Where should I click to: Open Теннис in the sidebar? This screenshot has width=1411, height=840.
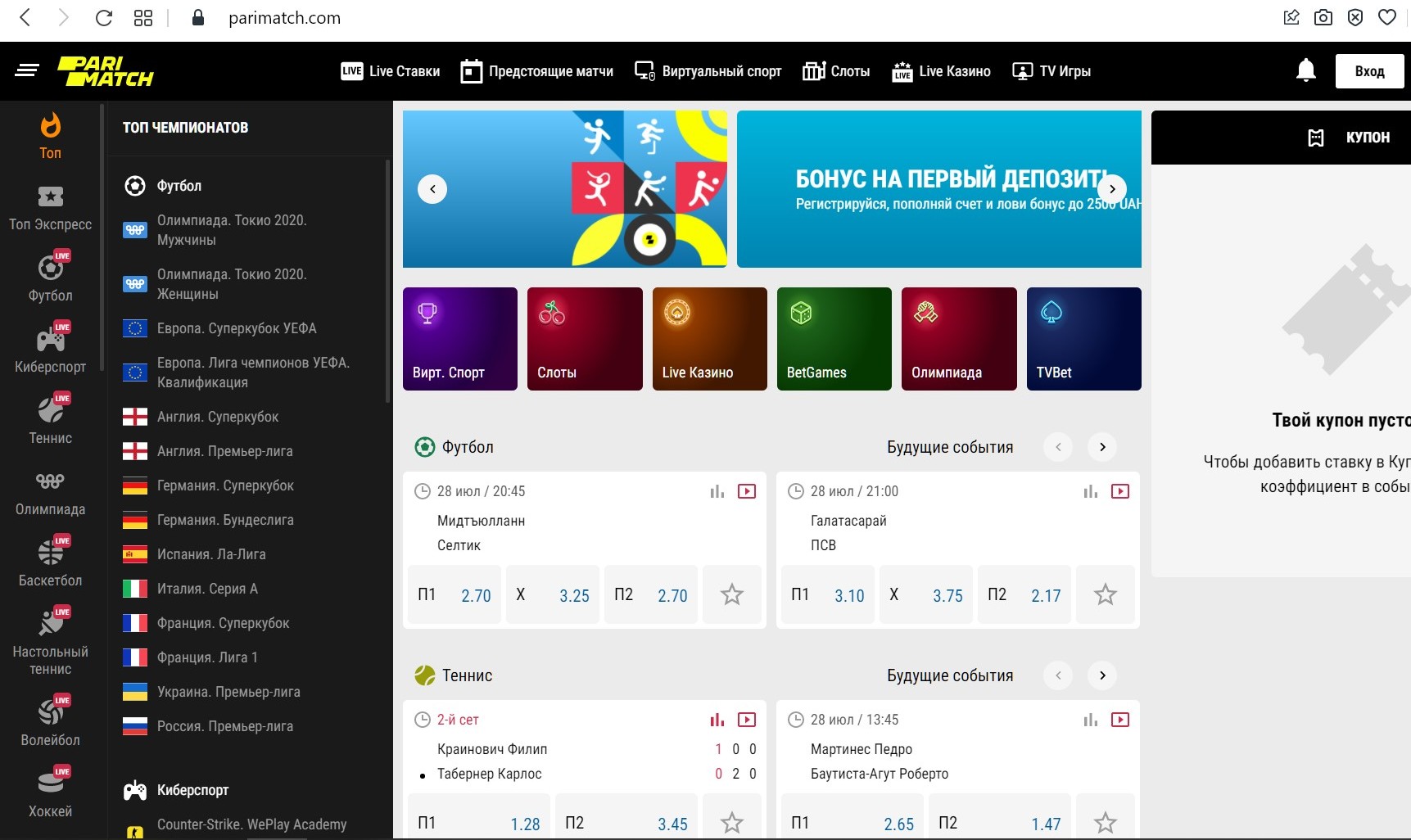(x=51, y=421)
